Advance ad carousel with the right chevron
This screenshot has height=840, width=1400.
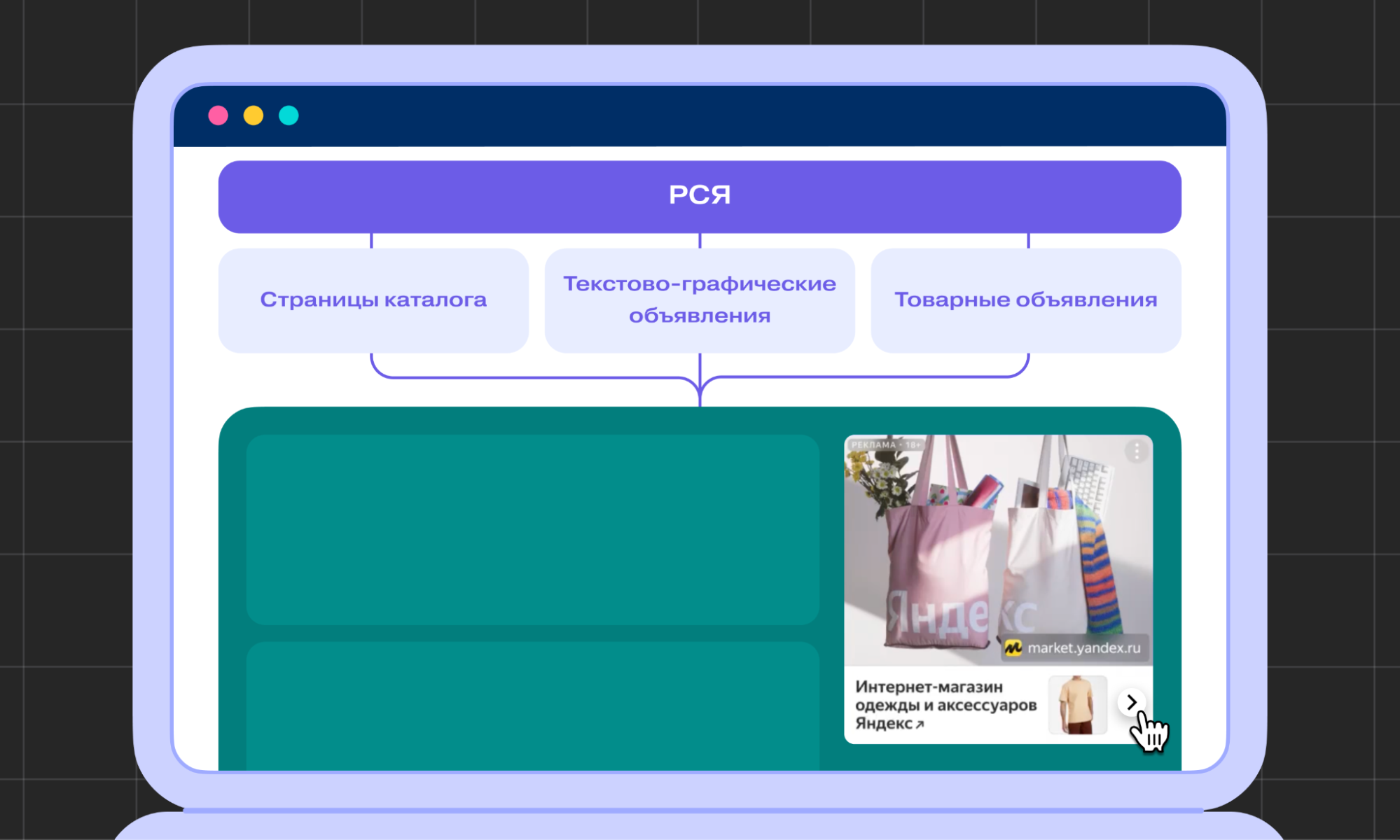[1131, 702]
